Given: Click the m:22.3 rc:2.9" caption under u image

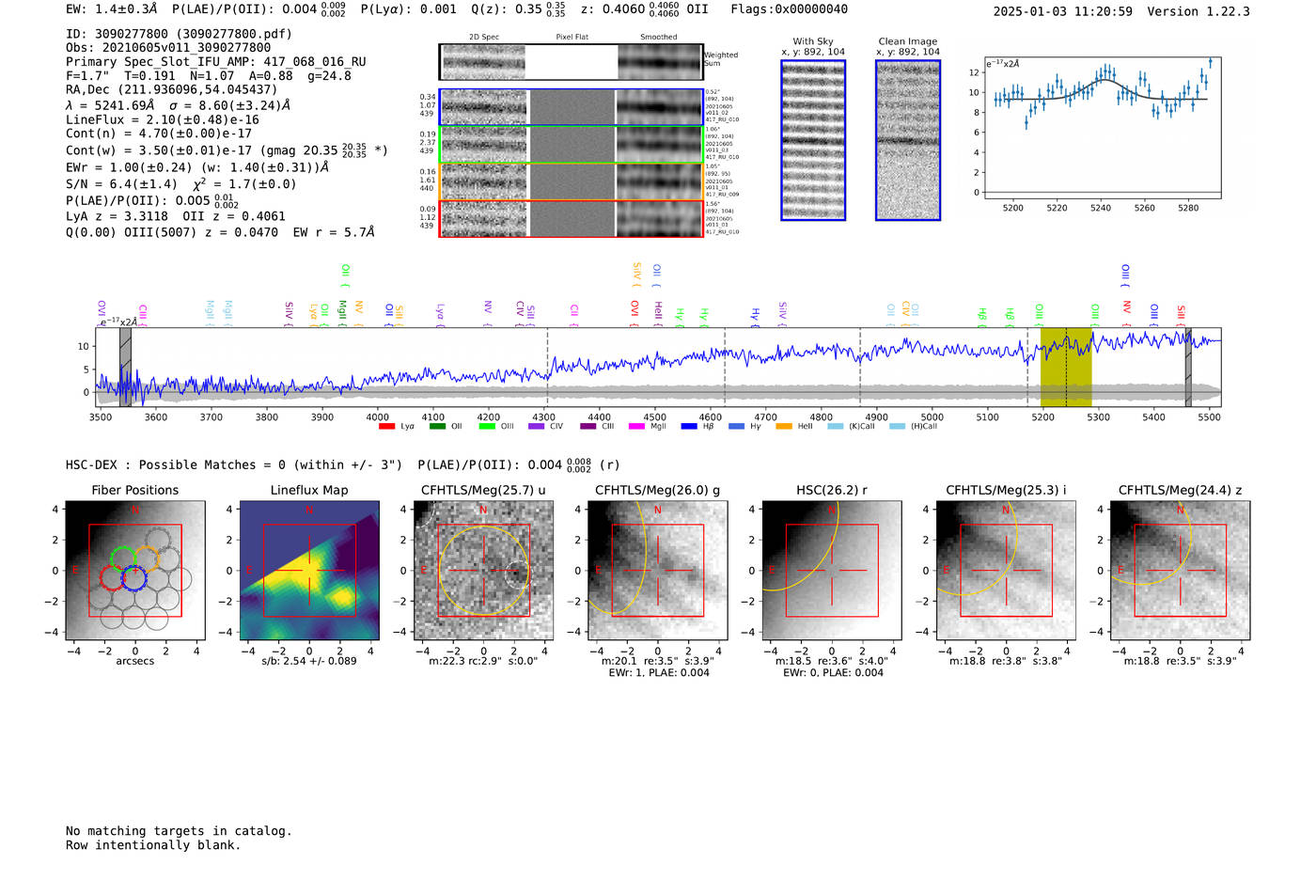Looking at the screenshot, I should click(483, 661).
